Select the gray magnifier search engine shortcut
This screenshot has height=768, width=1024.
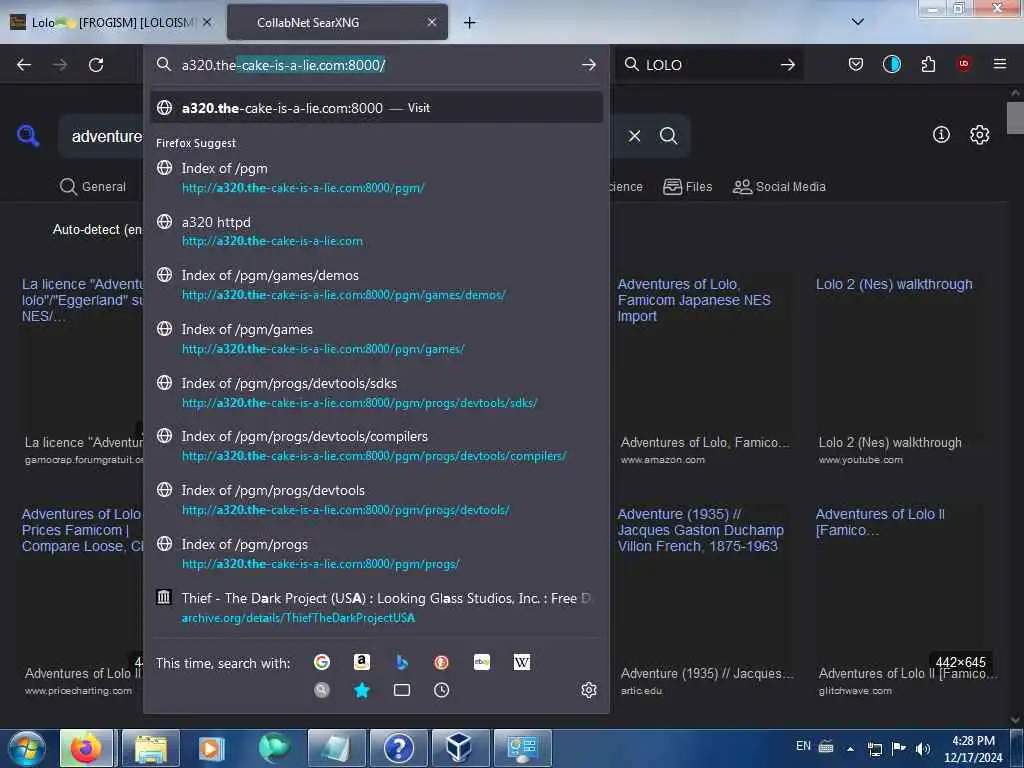coord(322,690)
